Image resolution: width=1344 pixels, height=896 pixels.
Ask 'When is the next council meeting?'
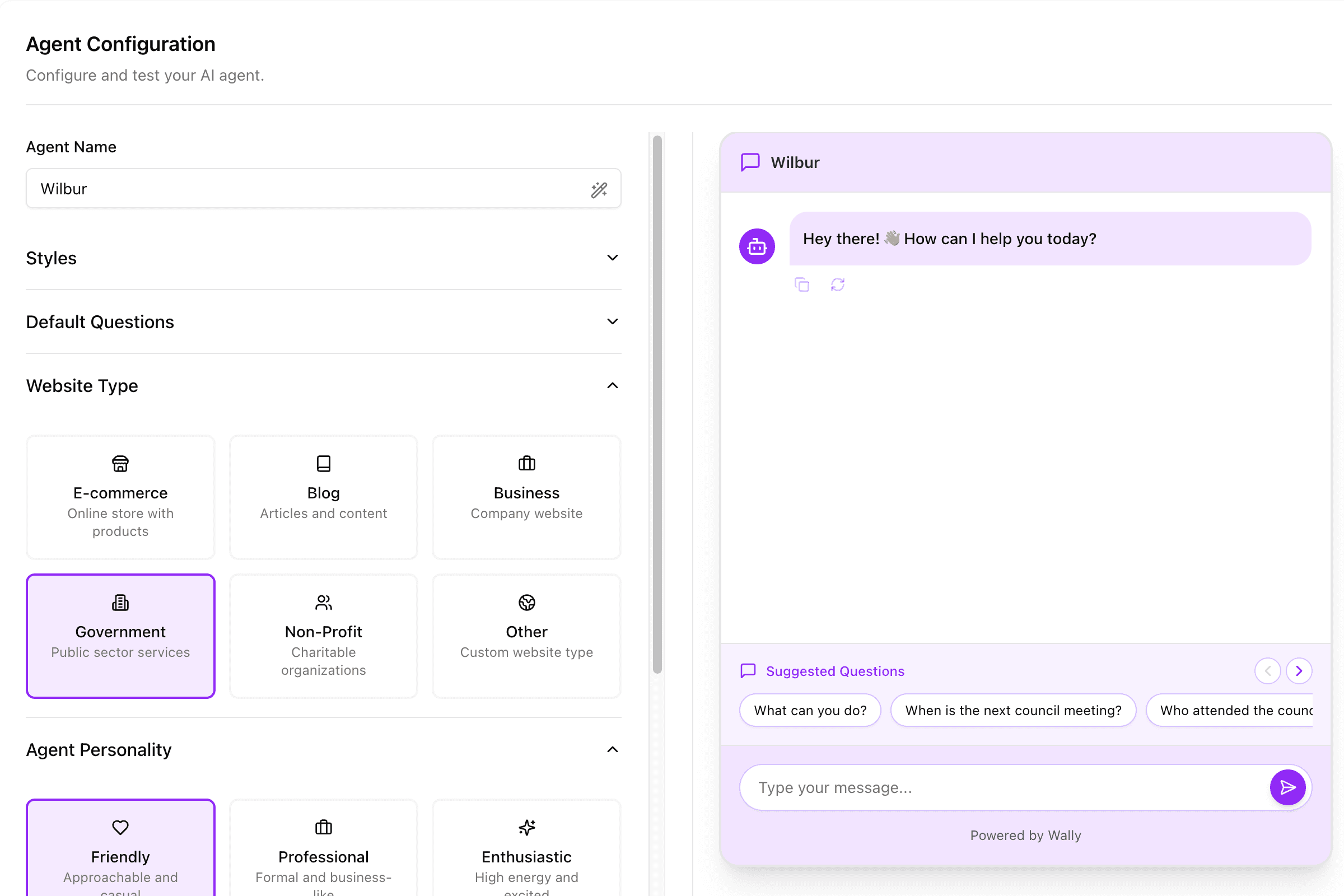coord(1012,710)
